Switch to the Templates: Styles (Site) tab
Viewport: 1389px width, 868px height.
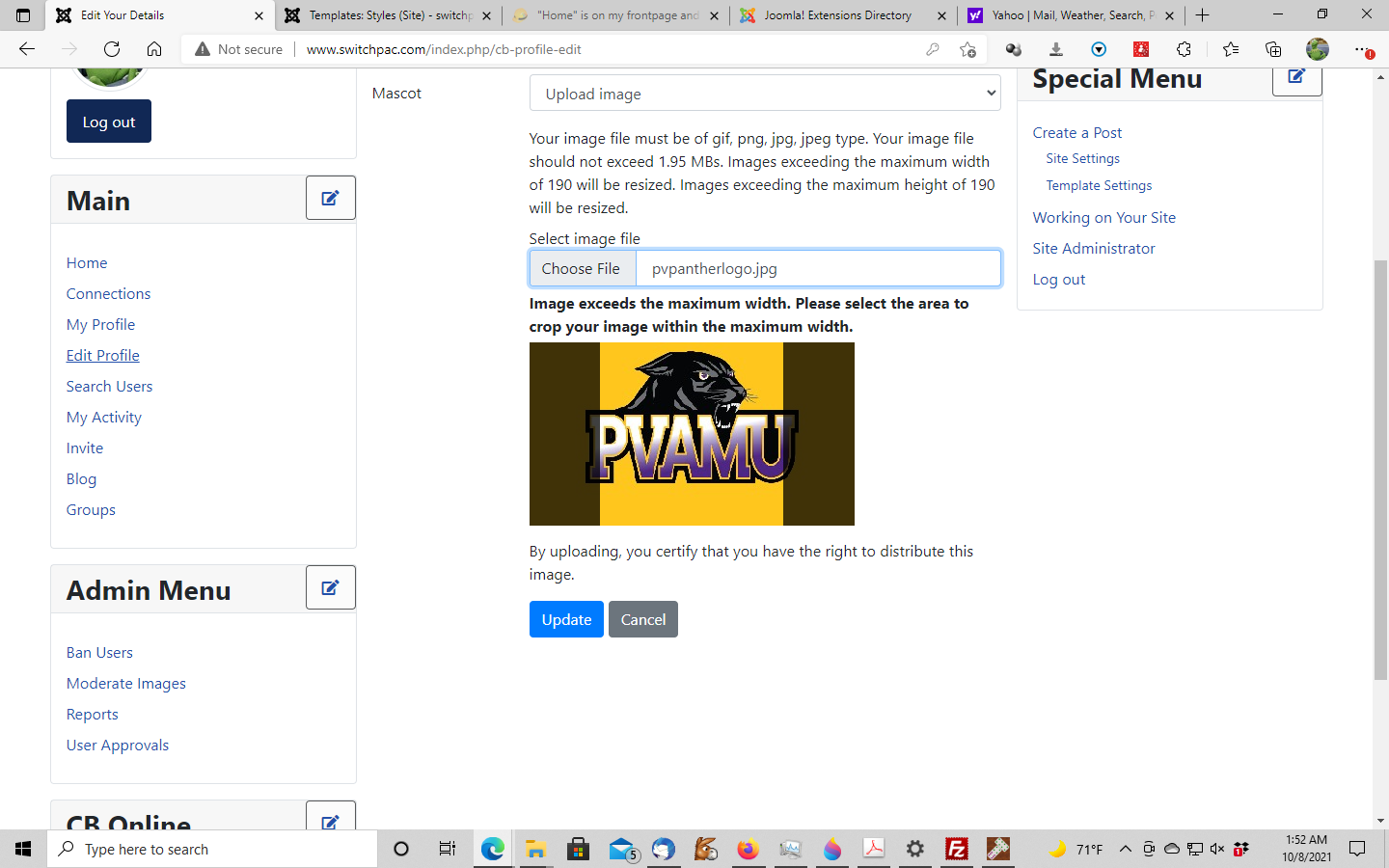(x=390, y=15)
